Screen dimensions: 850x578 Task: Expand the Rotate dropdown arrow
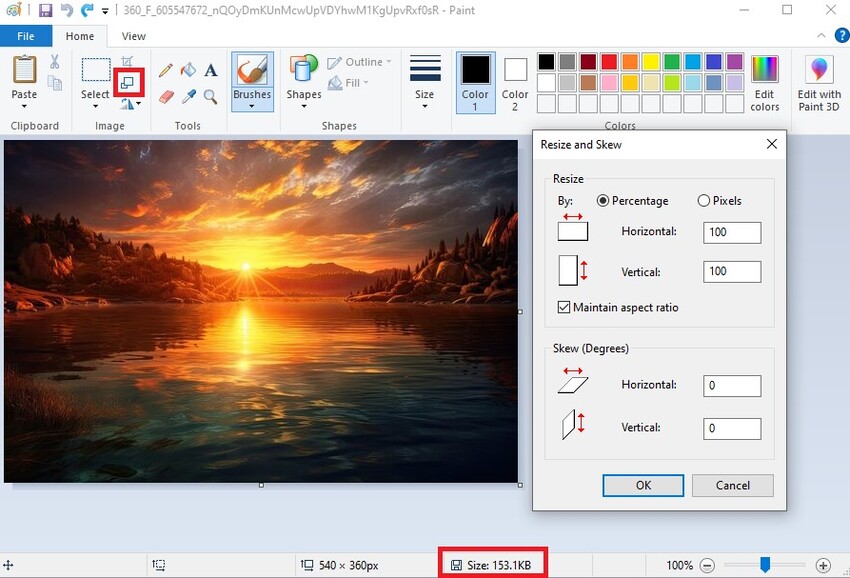139,104
